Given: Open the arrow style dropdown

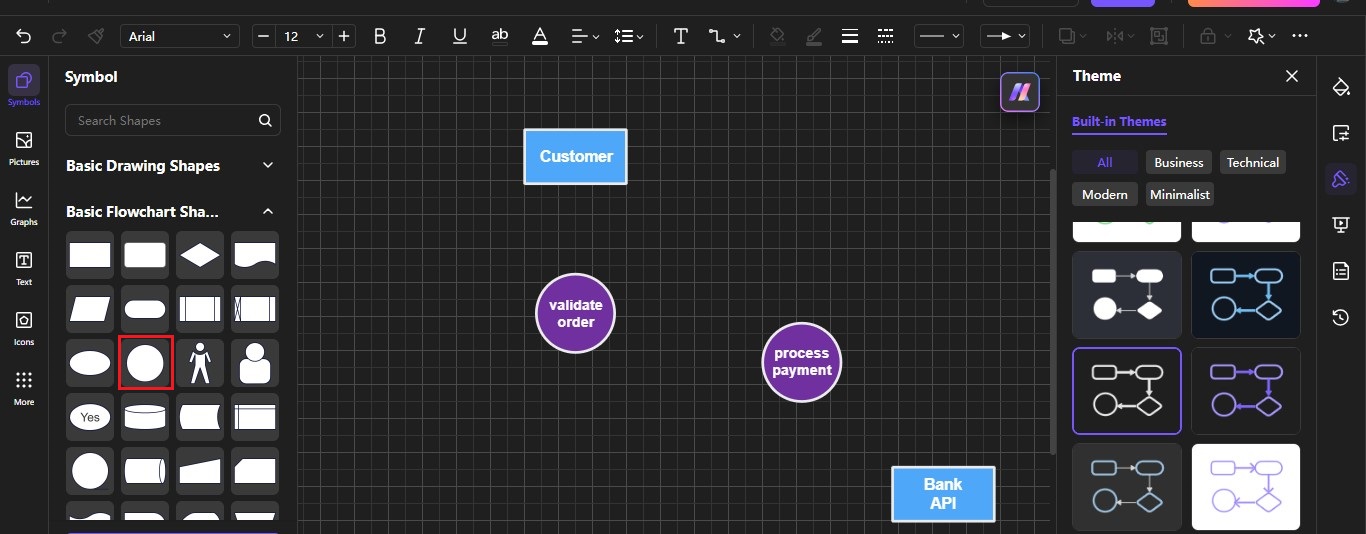Looking at the screenshot, I should click(x=1004, y=36).
